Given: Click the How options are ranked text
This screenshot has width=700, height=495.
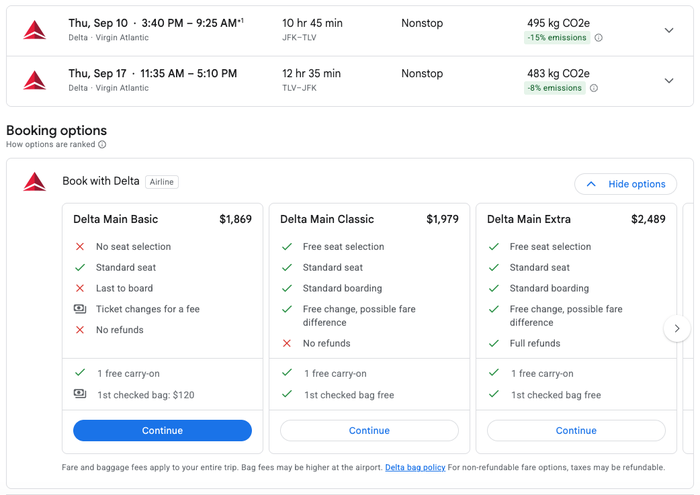Looking at the screenshot, I should point(50,145).
